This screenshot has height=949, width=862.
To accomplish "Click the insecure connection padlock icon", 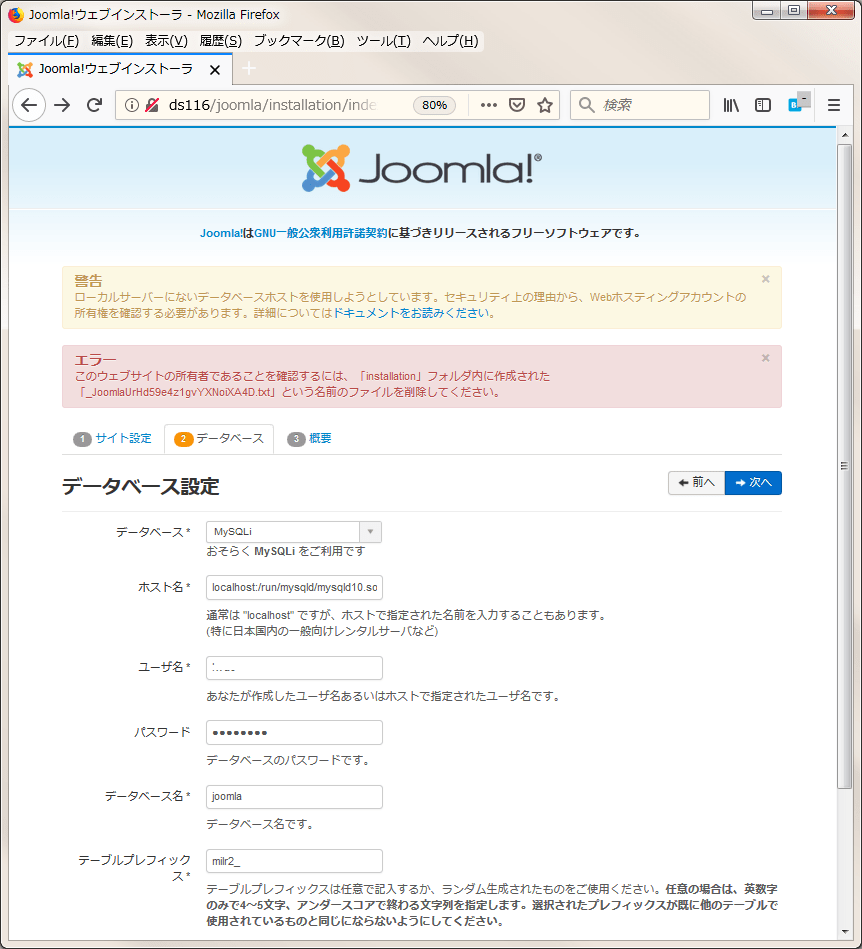I will coord(152,105).
